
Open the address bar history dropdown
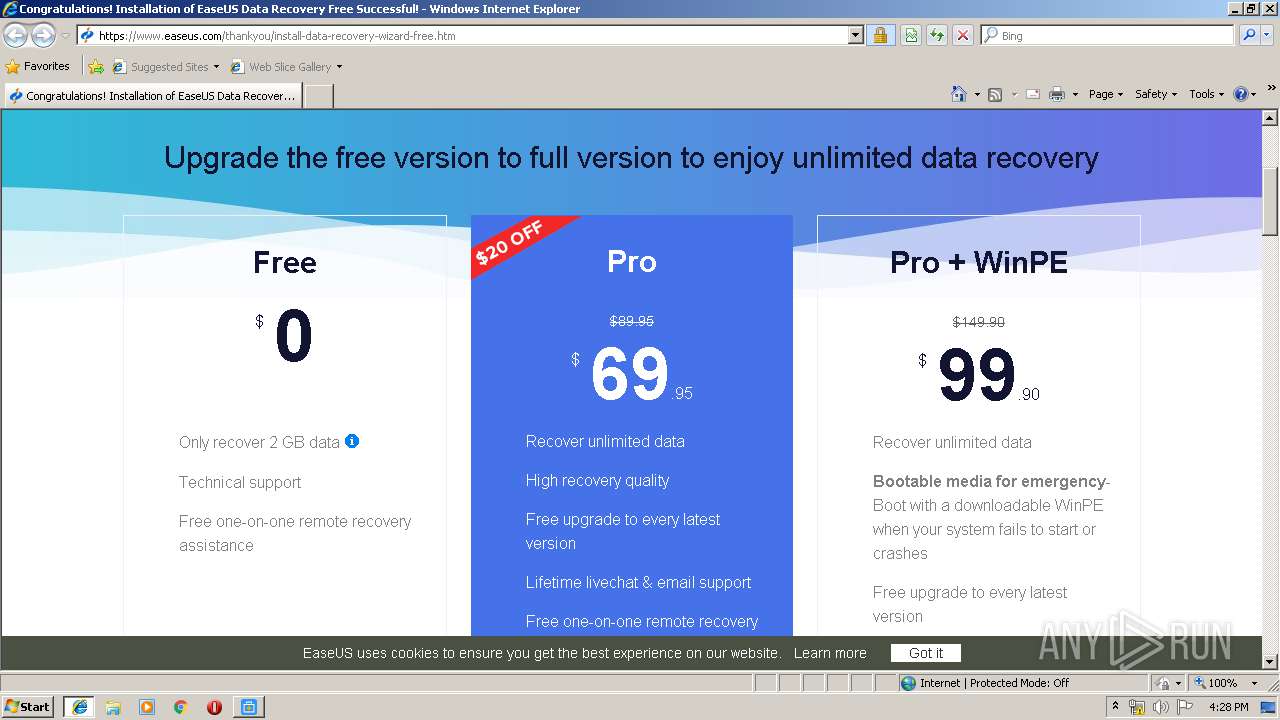click(x=855, y=36)
